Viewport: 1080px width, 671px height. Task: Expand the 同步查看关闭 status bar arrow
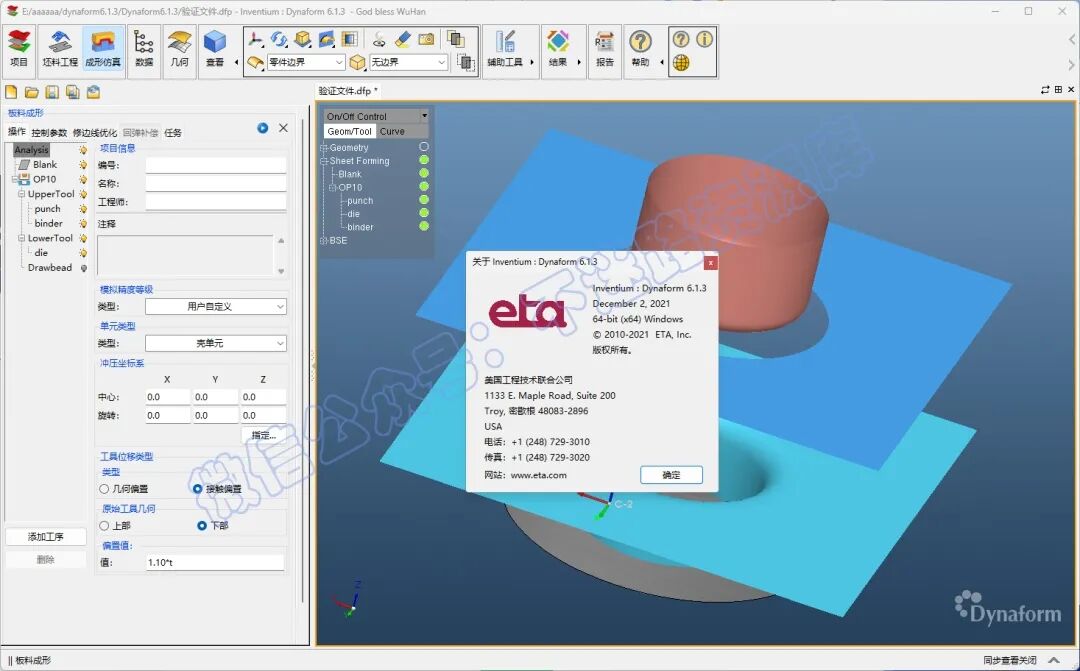click(1053, 660)
